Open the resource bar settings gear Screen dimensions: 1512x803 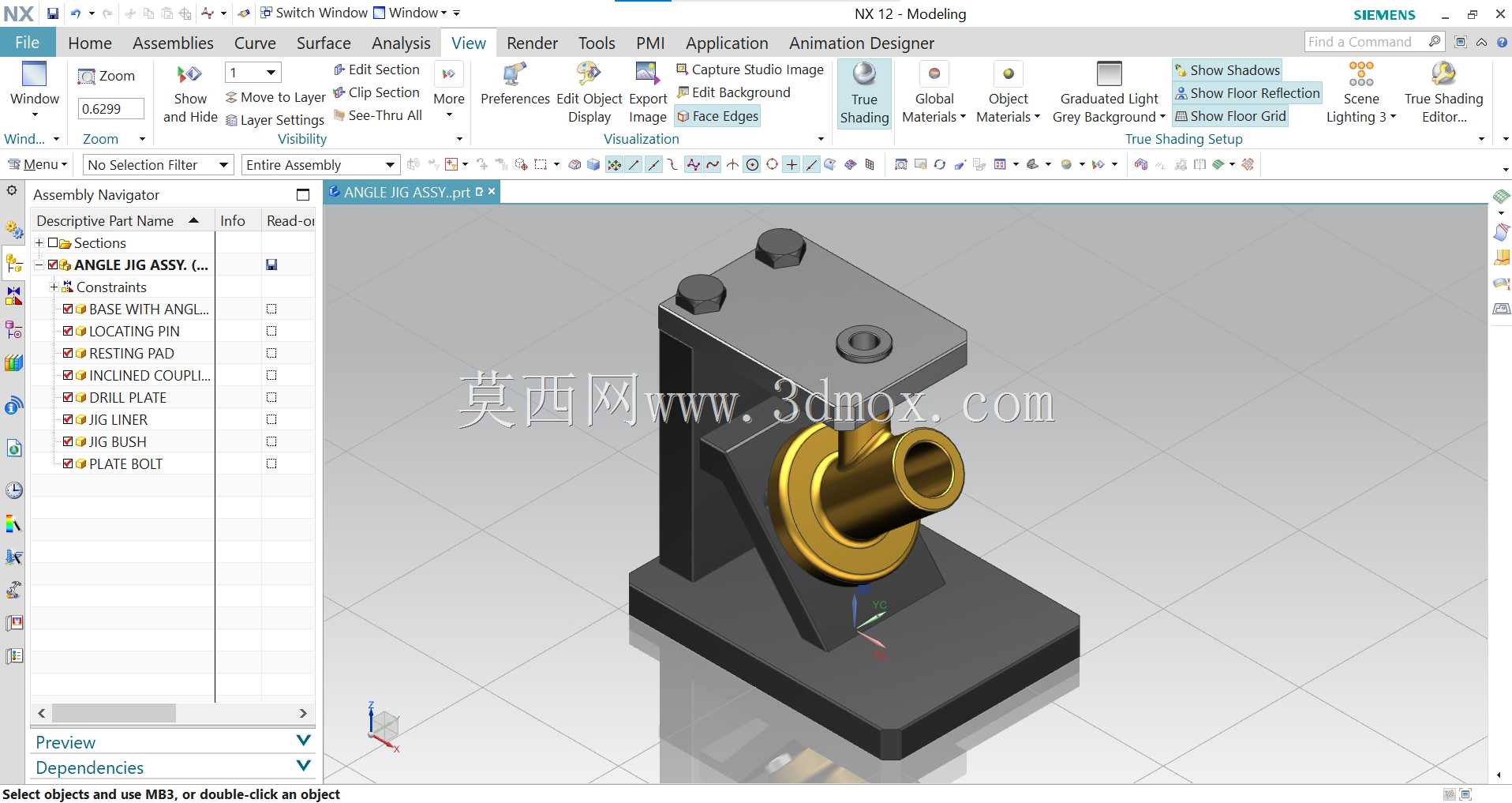[x=12, y=190]
